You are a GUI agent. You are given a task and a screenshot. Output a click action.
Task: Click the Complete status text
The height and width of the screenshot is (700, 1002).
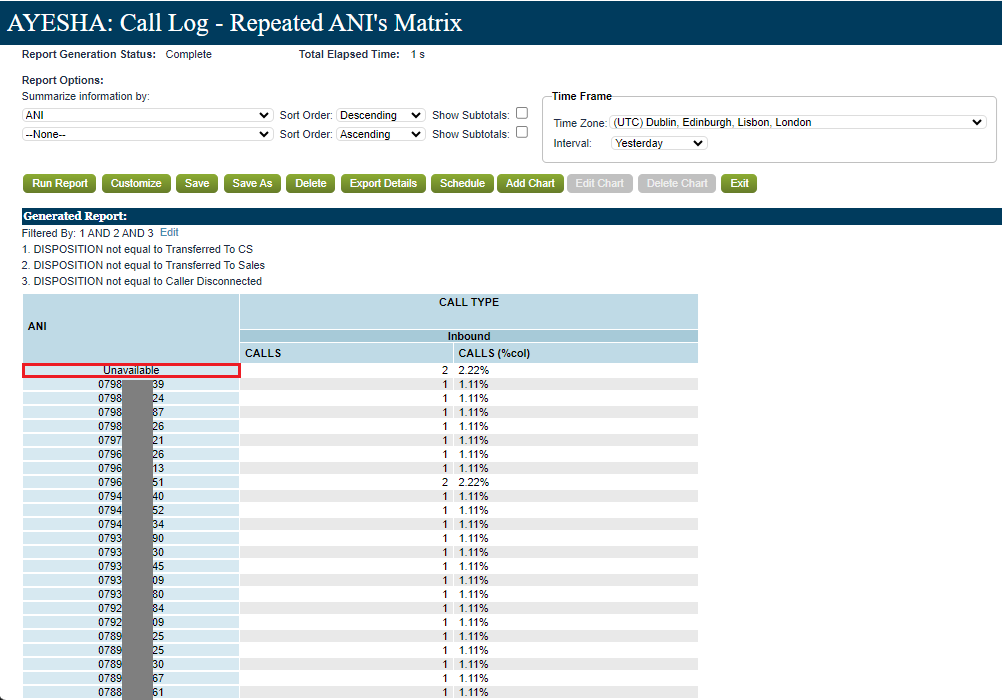coord(189,54)
